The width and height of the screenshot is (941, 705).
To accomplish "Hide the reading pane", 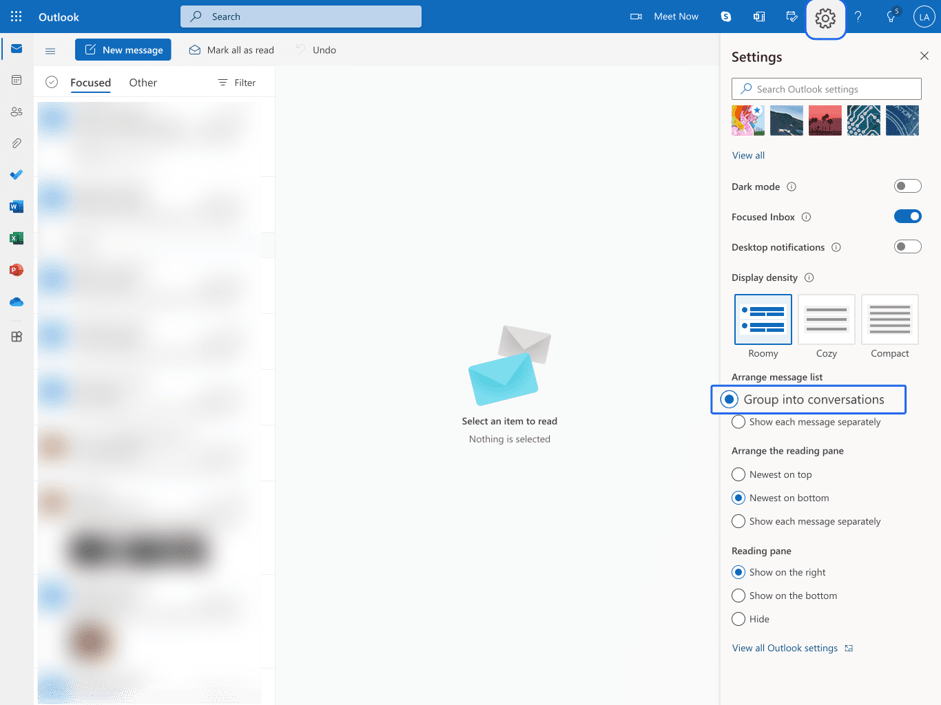I will [737, 619].
